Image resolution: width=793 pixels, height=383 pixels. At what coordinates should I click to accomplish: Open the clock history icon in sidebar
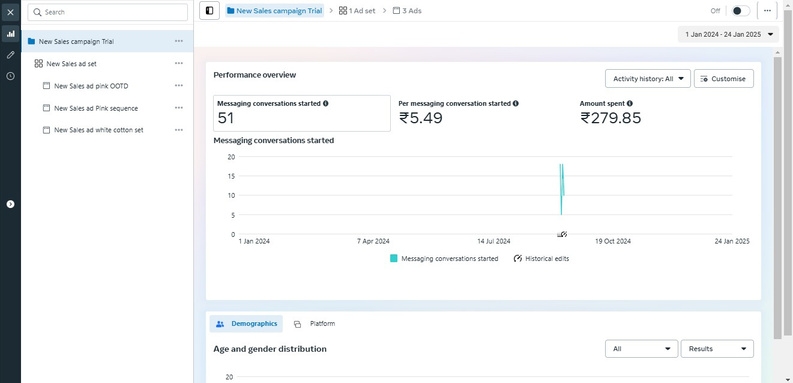[10, 76]
